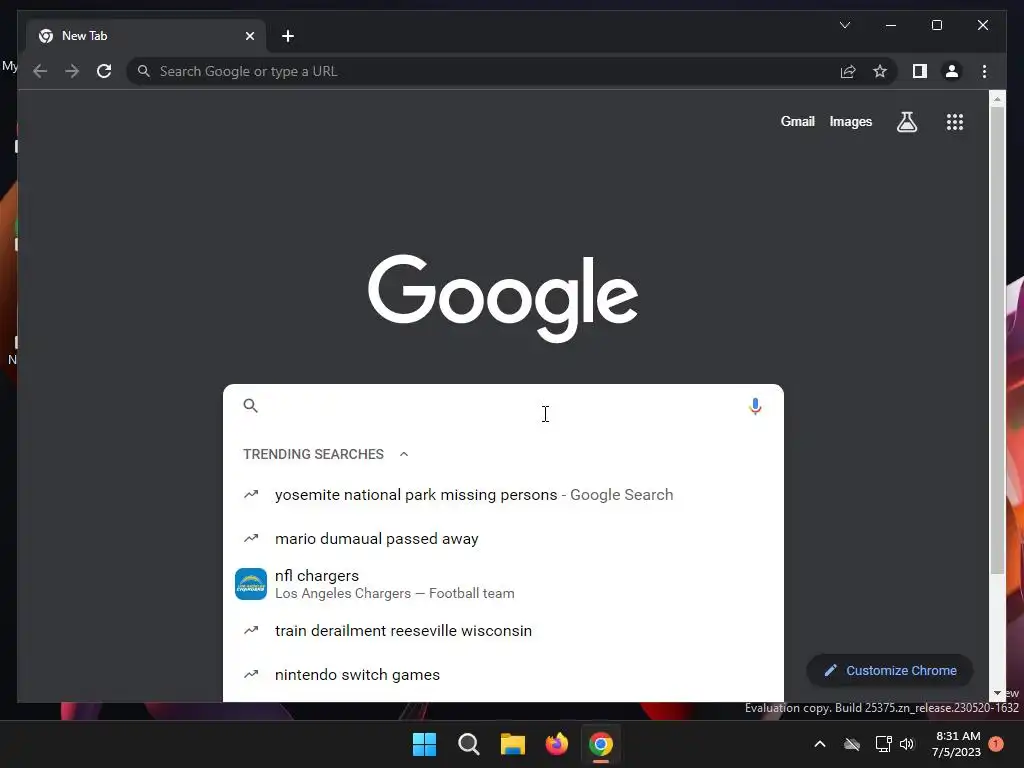Click the trending arrow icon beside yosemite
Image resolution: width=1024 pixels, height=768 pixels.
(x=251, y=494)
